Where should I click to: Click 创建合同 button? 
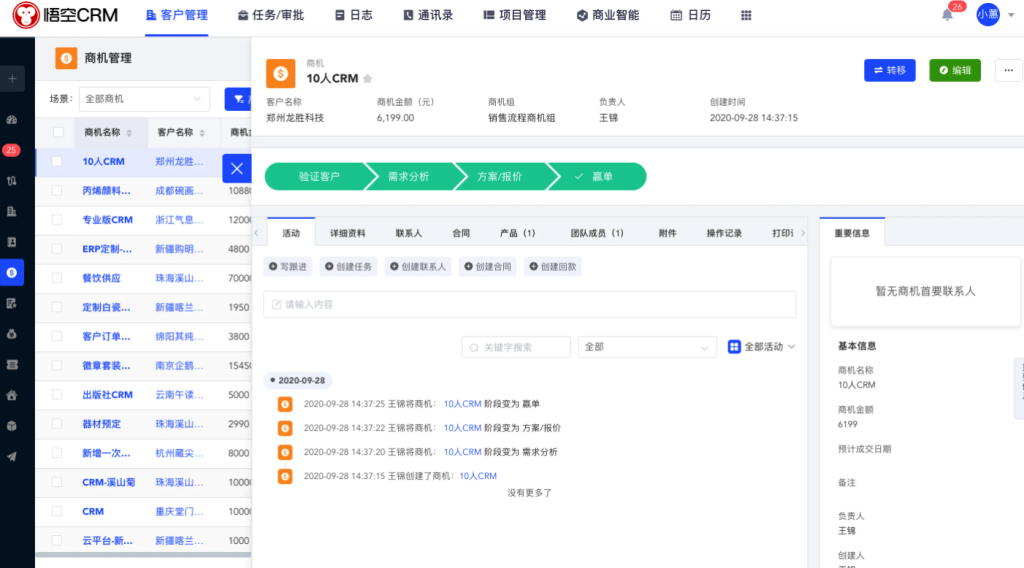point(488,266)
